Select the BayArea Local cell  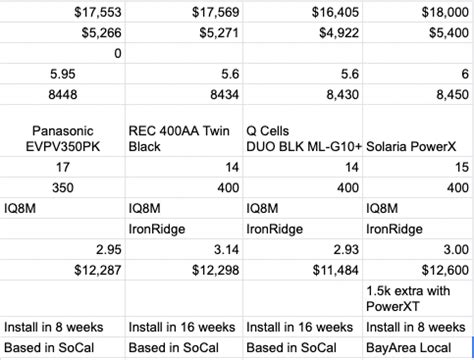click(x=418, y=347)
